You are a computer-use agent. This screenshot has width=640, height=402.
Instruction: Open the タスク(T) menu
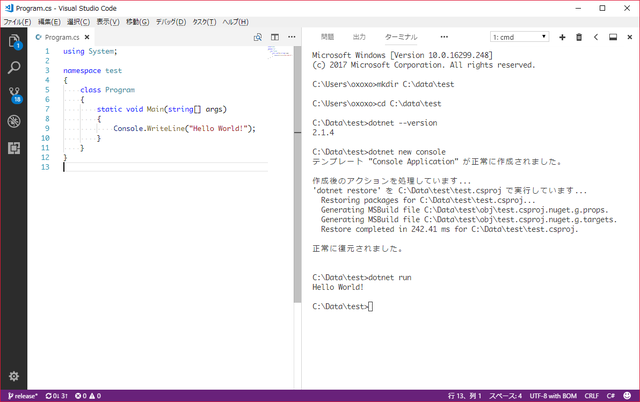tap(204, 22)
